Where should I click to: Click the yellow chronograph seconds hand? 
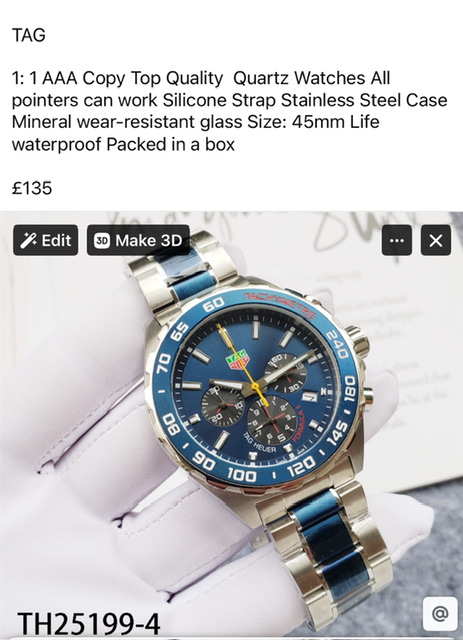pyautogui.click(x=243, y=367)
